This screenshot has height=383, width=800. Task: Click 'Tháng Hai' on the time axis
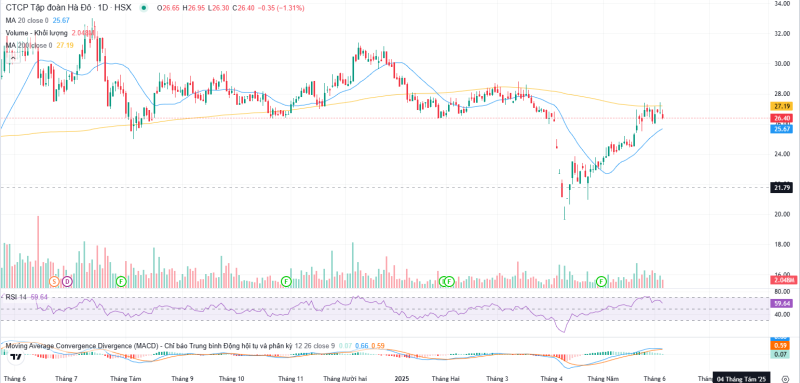click(x=447, y=379)
